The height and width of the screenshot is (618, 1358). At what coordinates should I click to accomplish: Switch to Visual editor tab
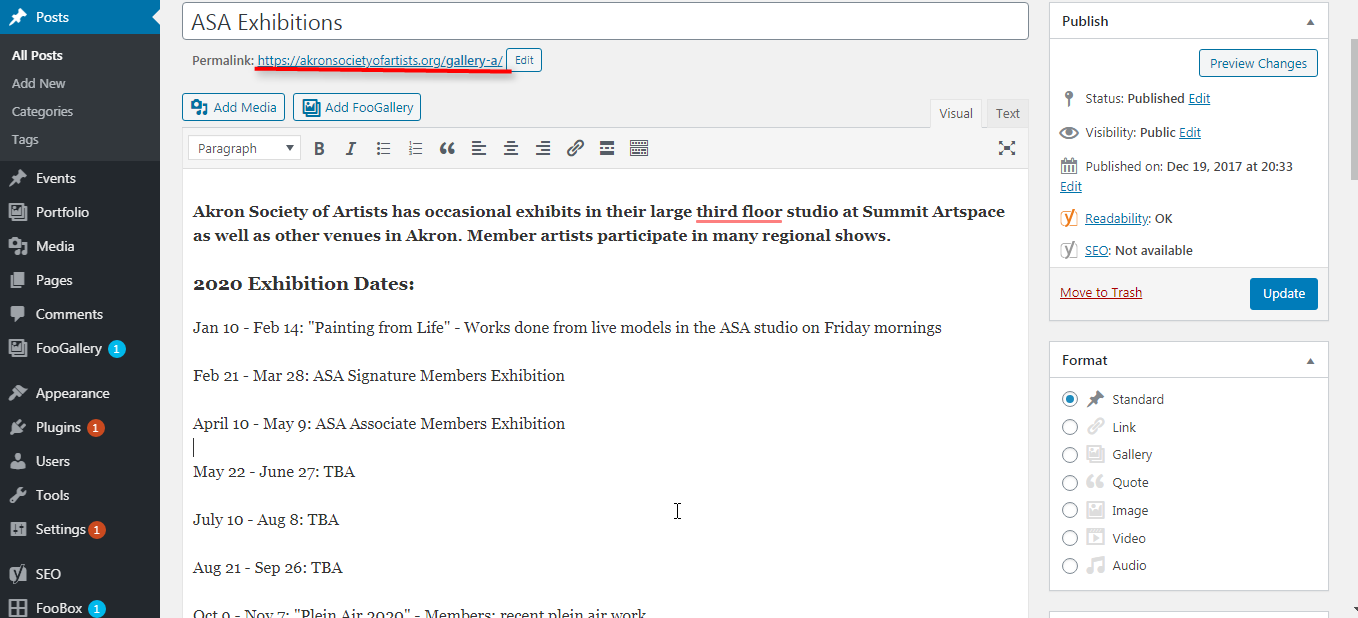pos(956,113)
